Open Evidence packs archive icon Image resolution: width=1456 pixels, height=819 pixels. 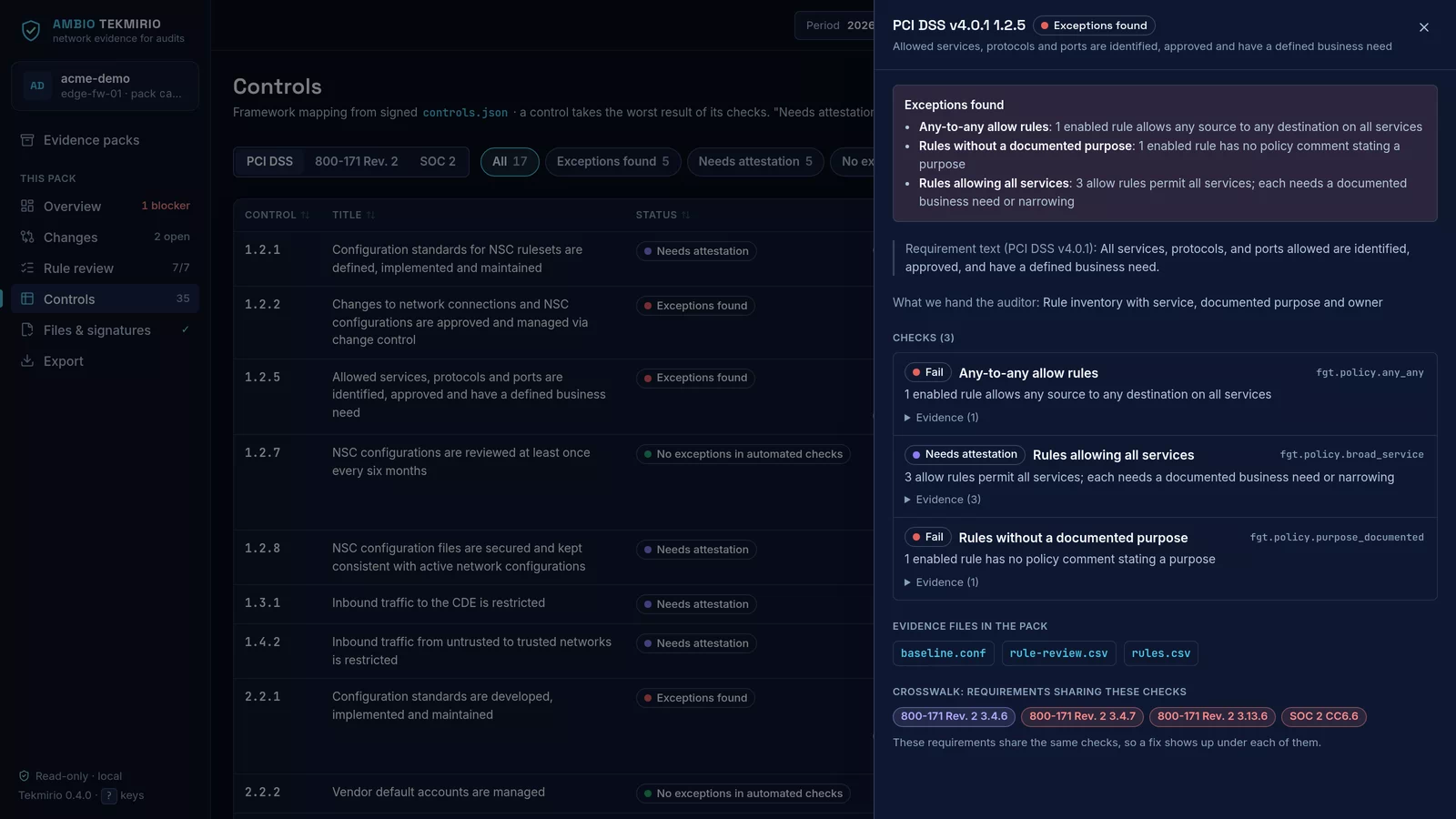(27, 140)
